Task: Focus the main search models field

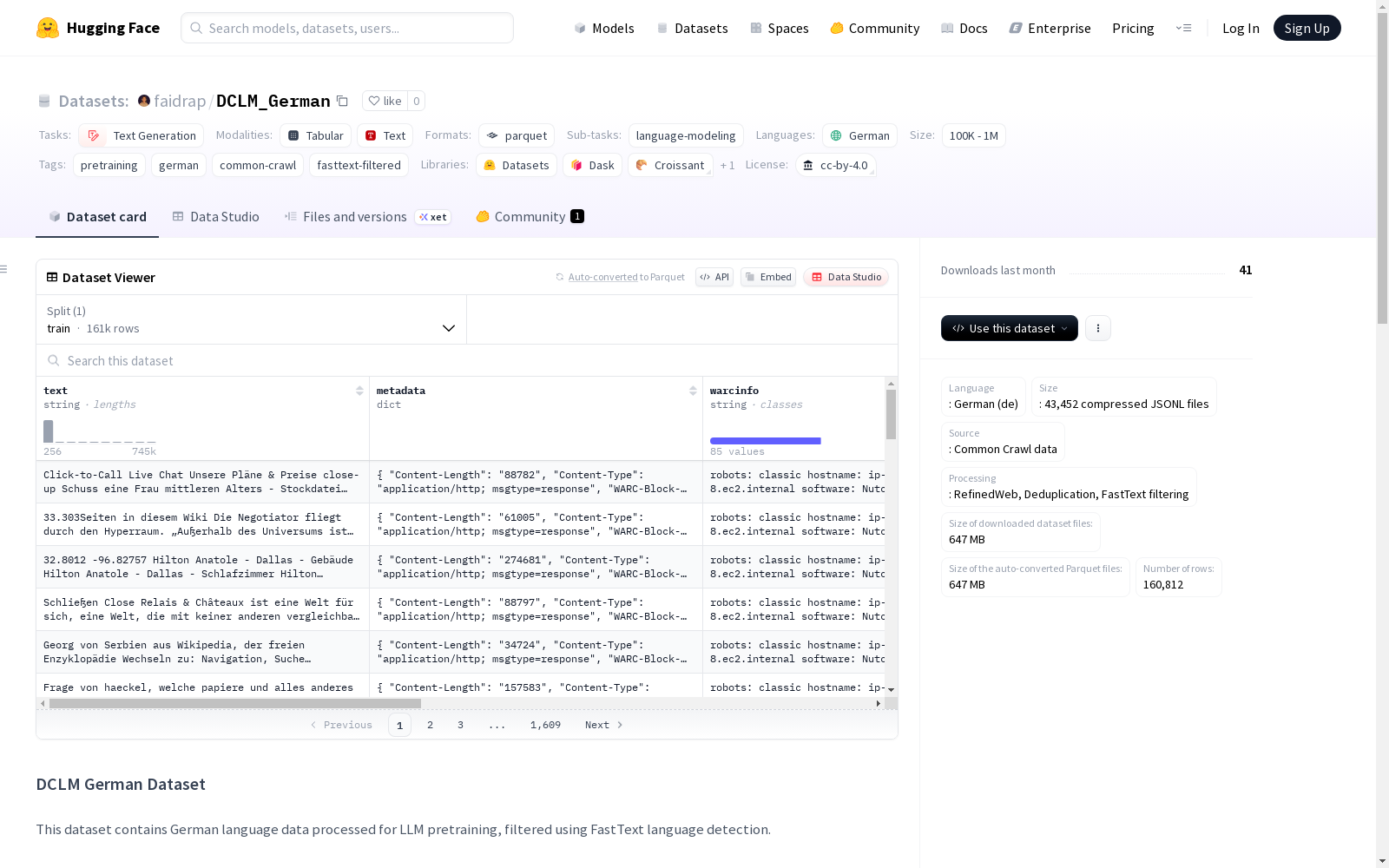Action: (x=347, y=28)
